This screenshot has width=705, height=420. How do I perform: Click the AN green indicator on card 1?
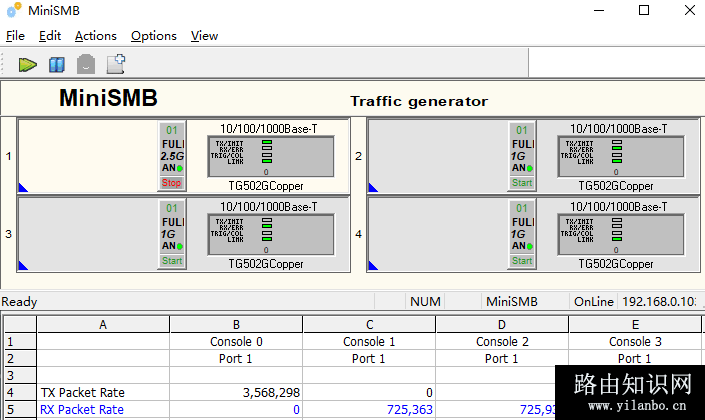[x=180, y=169]
